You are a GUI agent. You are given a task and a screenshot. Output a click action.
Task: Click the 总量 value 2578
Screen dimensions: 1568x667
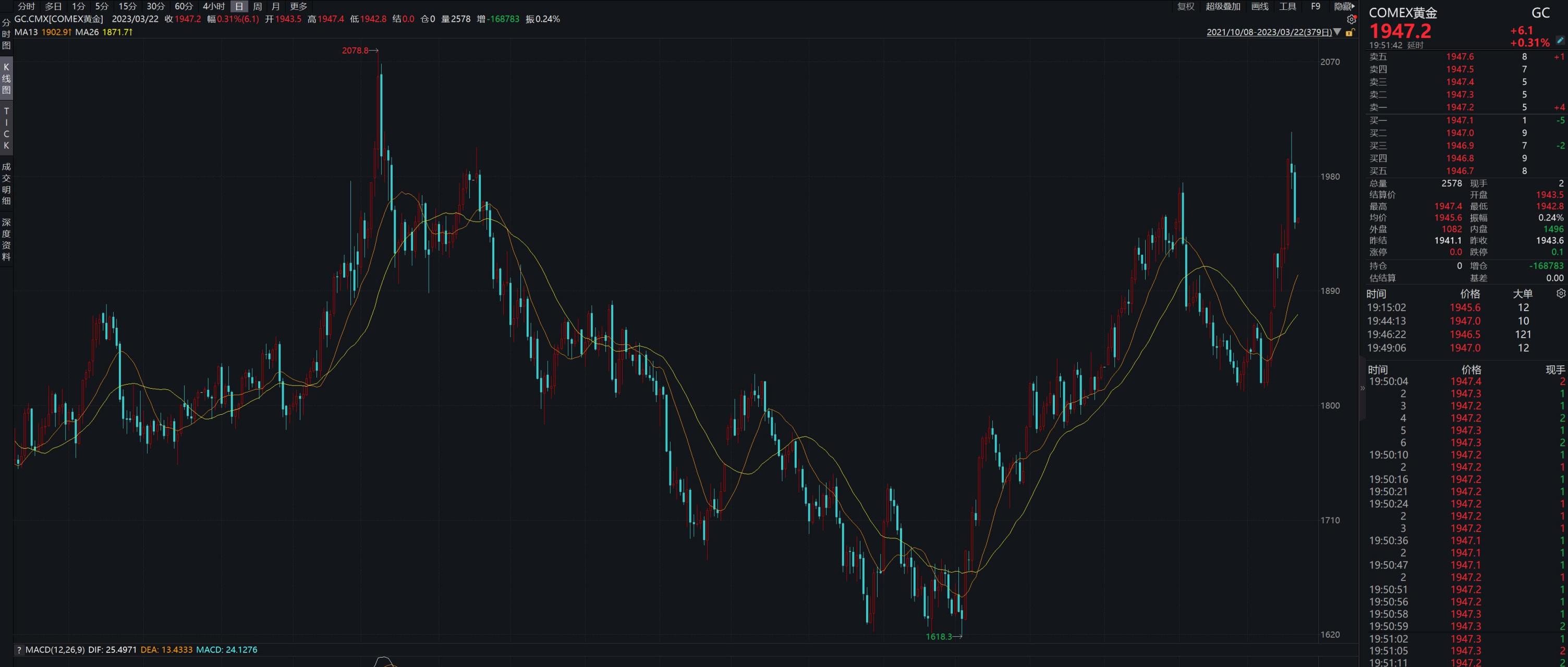[x=1452, y=183]
